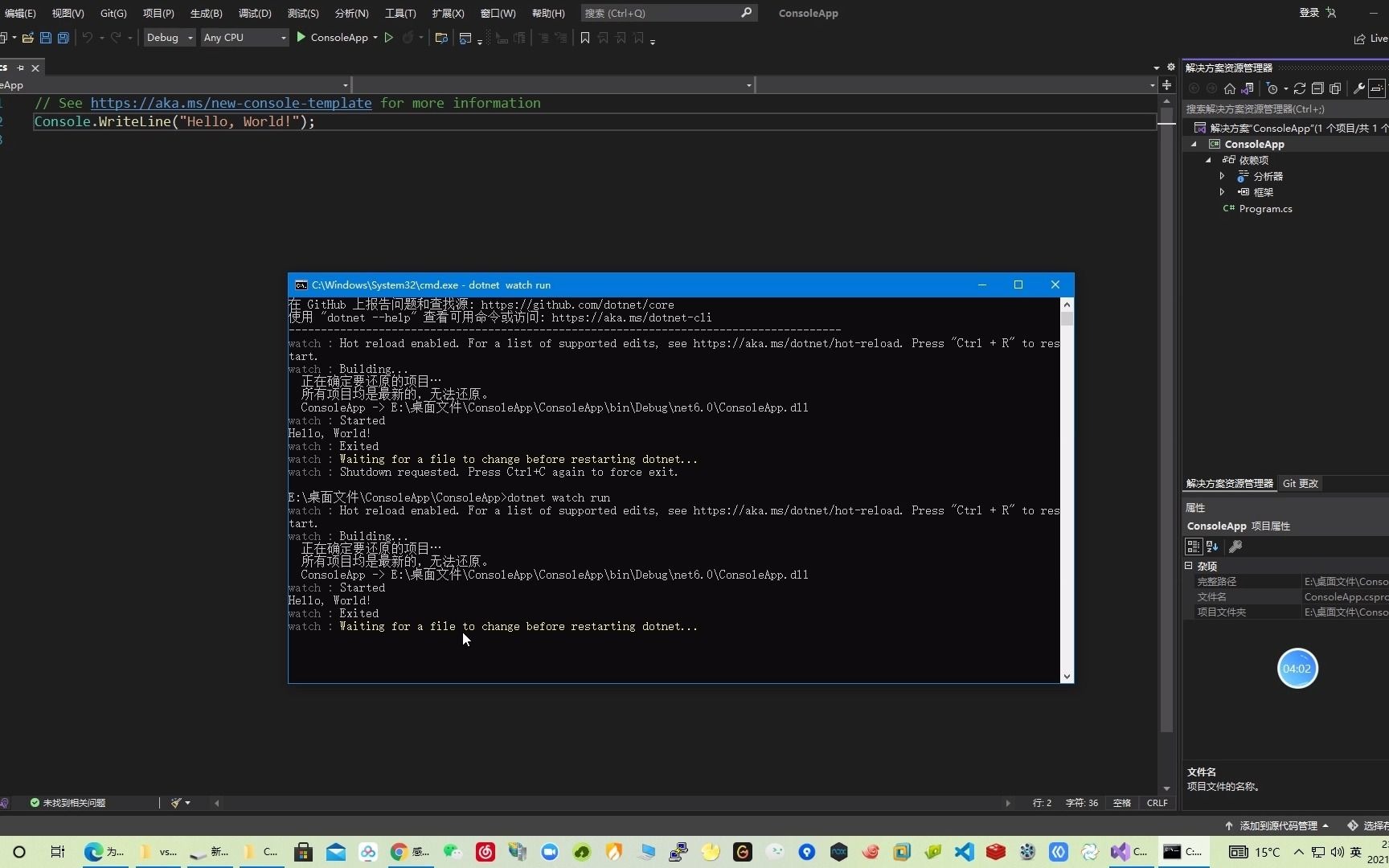Toggle Preview Selected Items in Solution Explorer
The image size is (1389, 868).
1337,88
